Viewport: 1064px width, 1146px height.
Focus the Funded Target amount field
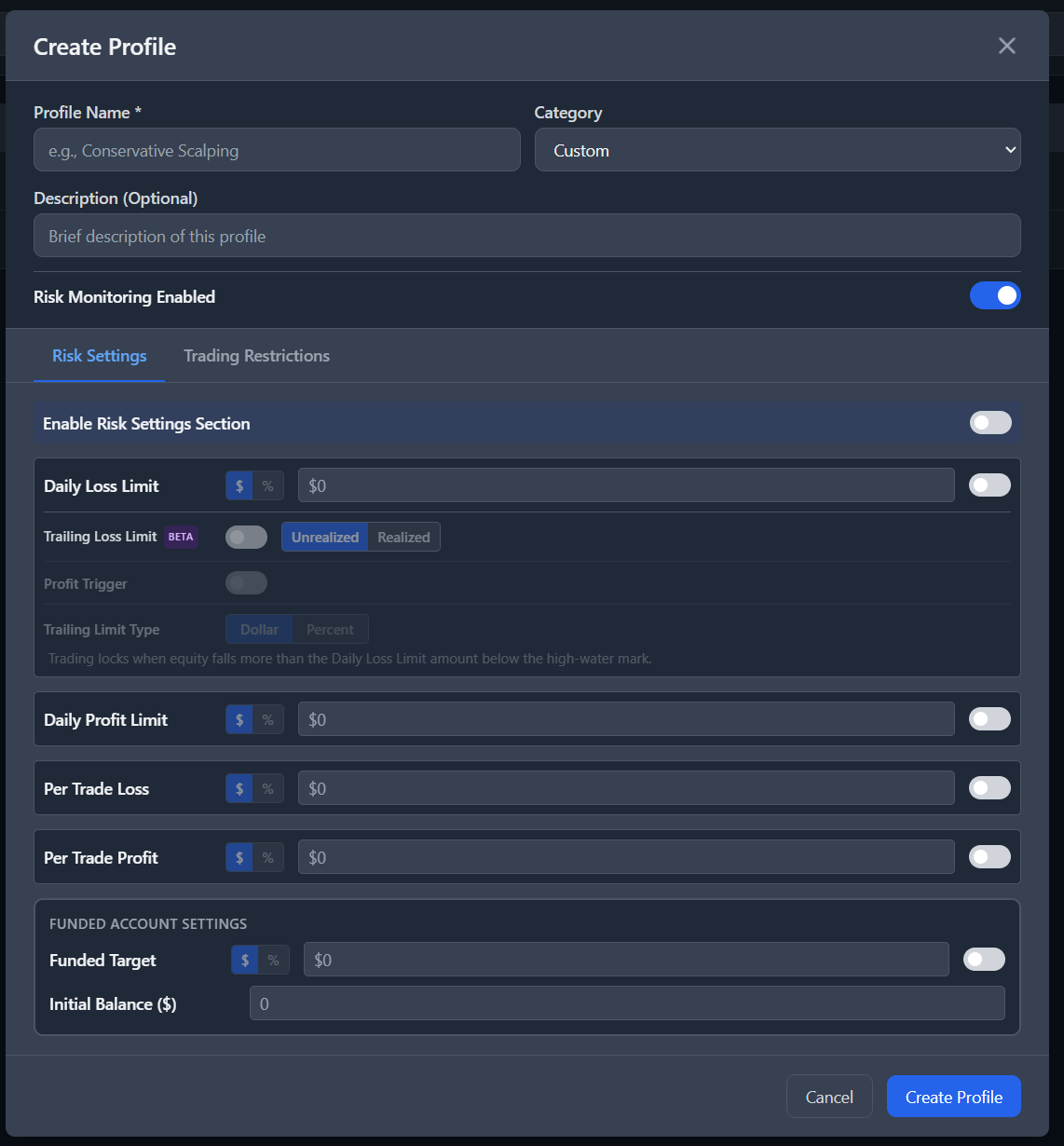pyautogui.click(x=626, y=960)
